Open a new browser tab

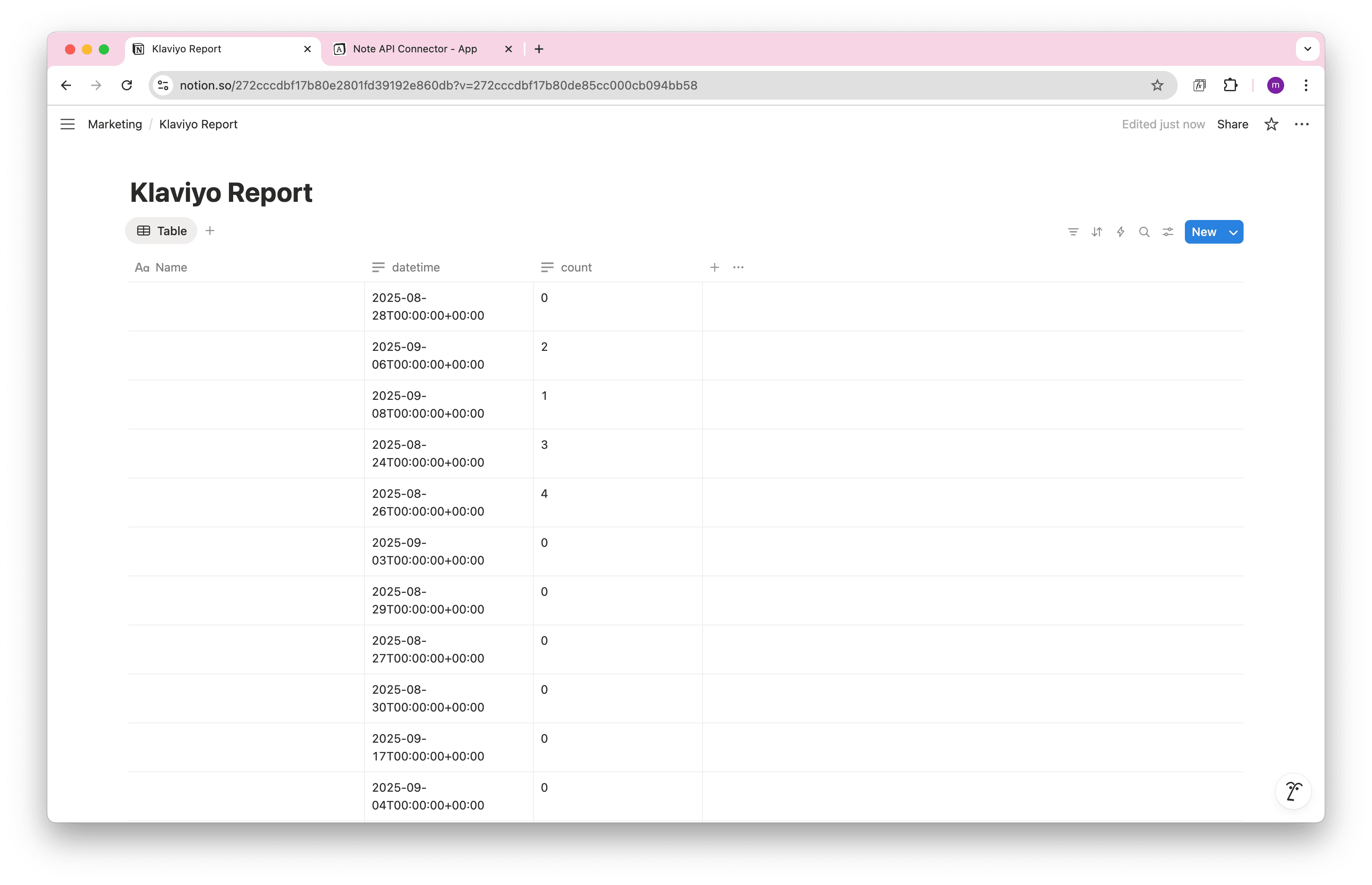539,49
